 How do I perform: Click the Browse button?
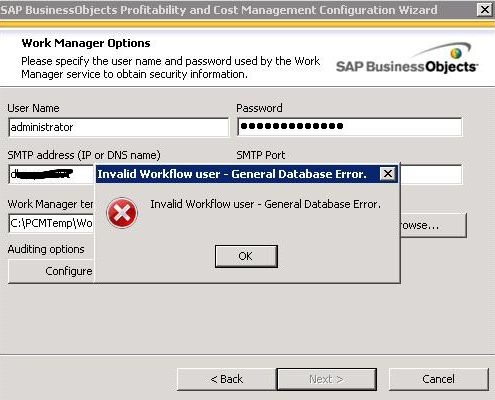(x=433, y=226)
